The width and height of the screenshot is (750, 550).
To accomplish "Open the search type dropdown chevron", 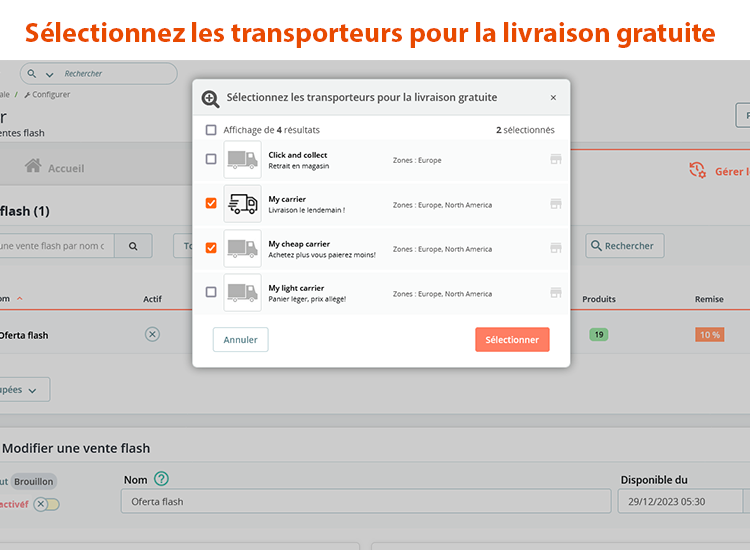I will pyautogui.click(x=49, y=75).
